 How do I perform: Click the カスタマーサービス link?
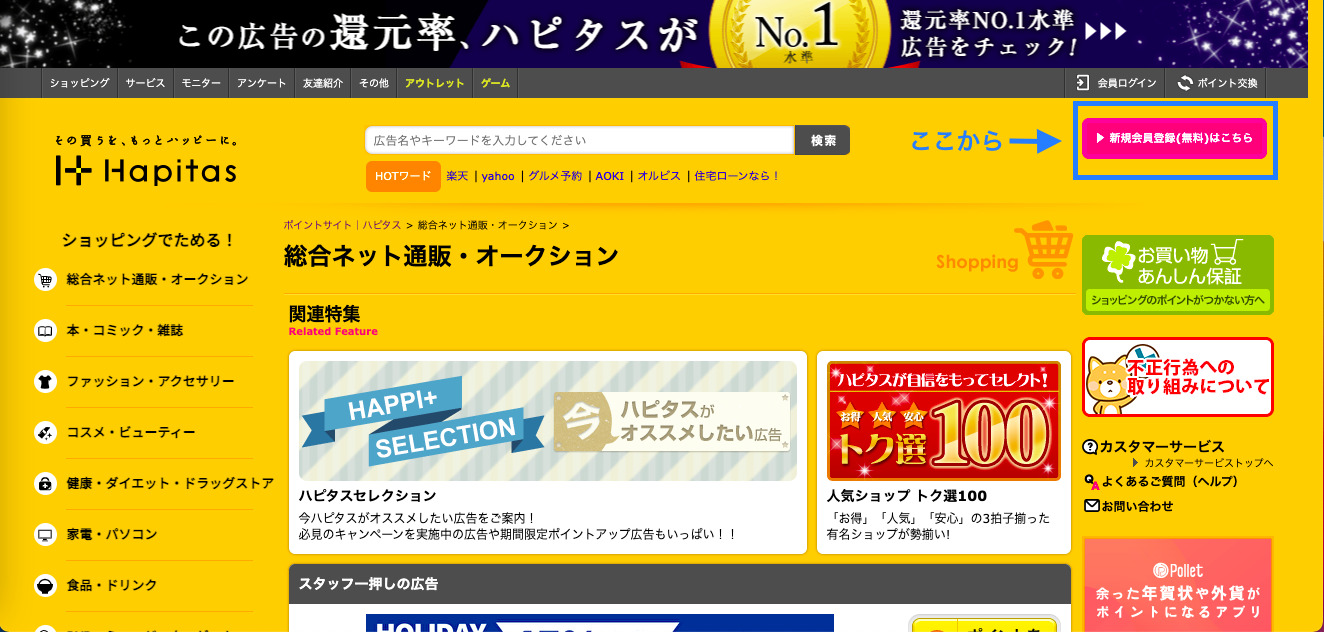point(1161,446)
